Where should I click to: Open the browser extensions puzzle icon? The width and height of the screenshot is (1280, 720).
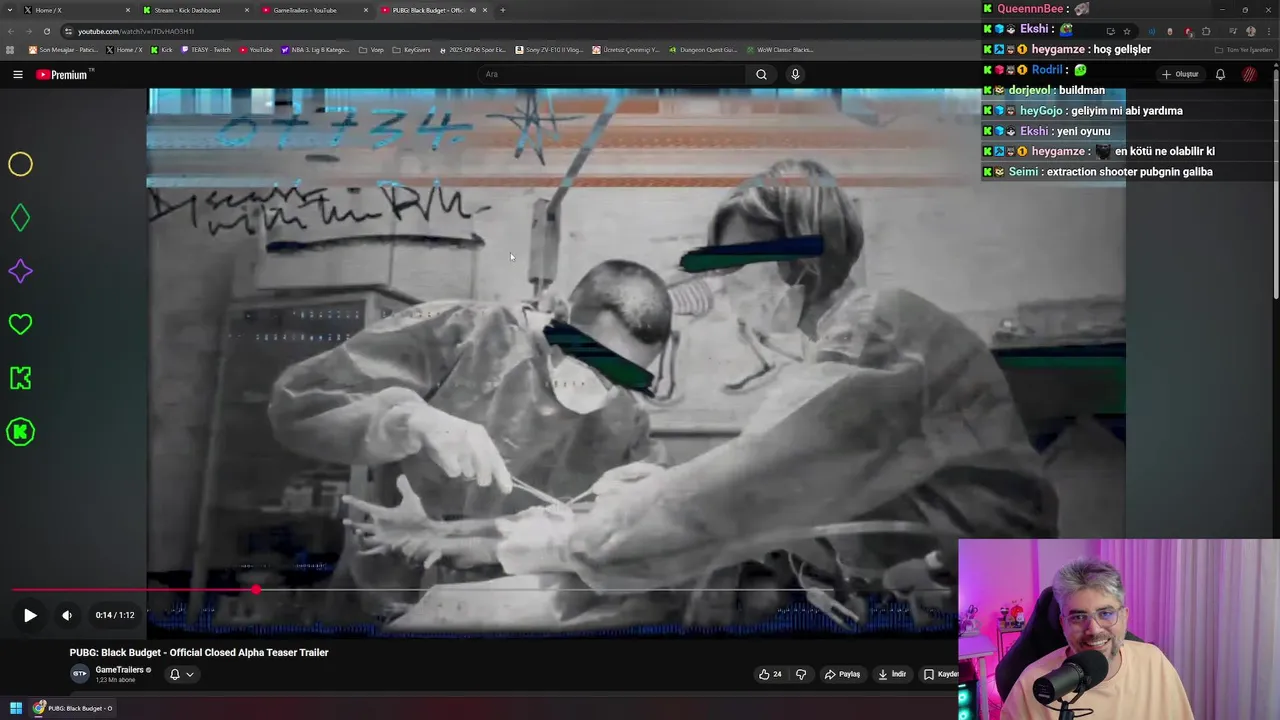coord(1205,31)
